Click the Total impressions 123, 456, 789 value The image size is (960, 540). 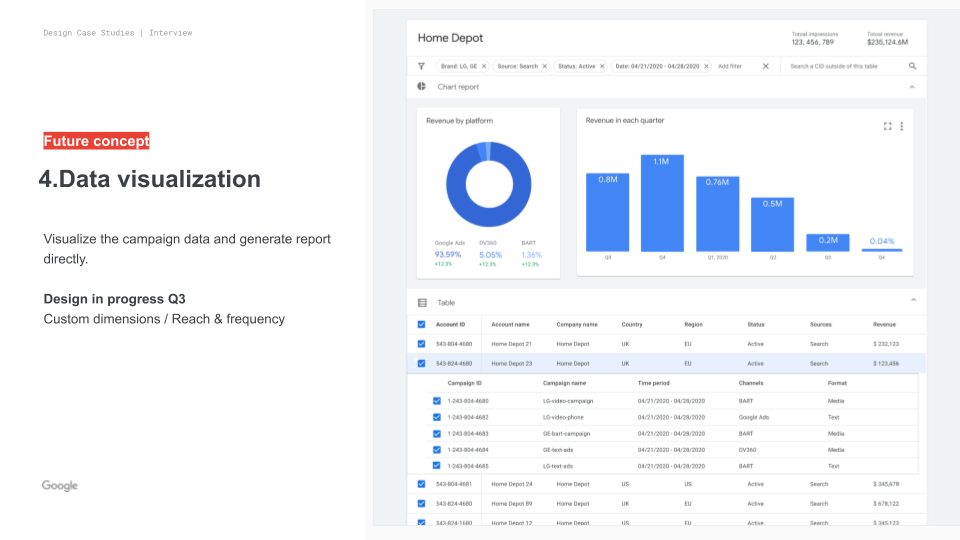pyautogui.click(x=812, y=42)
